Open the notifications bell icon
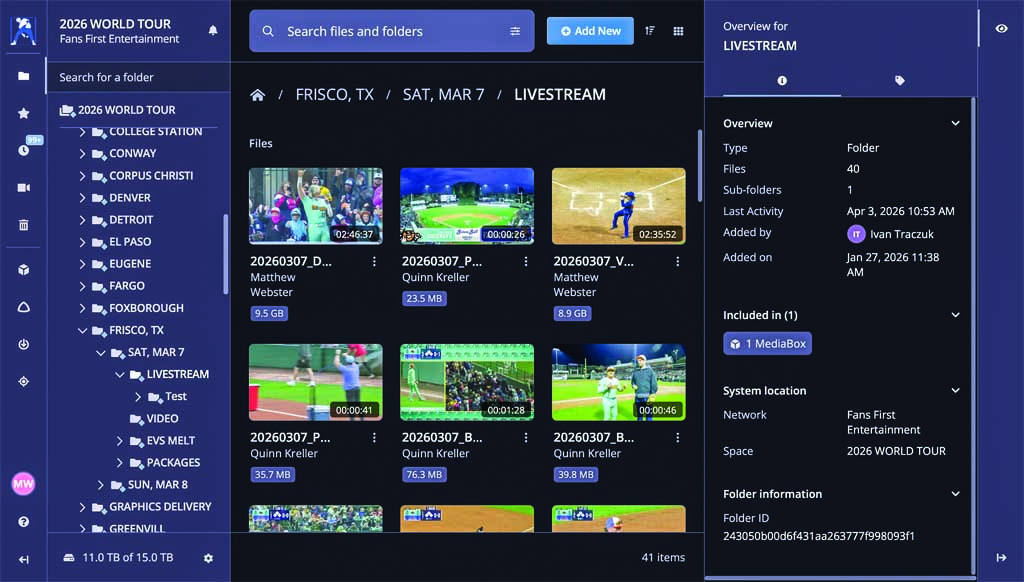This screenshot has height=582, width=1024. tap(213, 31)
